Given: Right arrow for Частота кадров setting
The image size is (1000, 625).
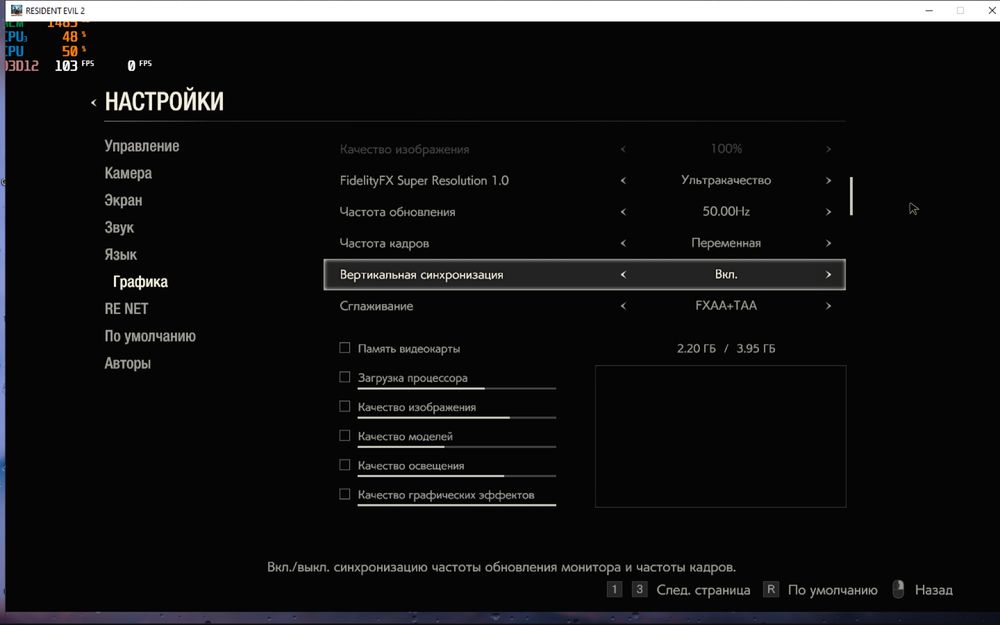Looking at the screenshot, I should point(828,243).
